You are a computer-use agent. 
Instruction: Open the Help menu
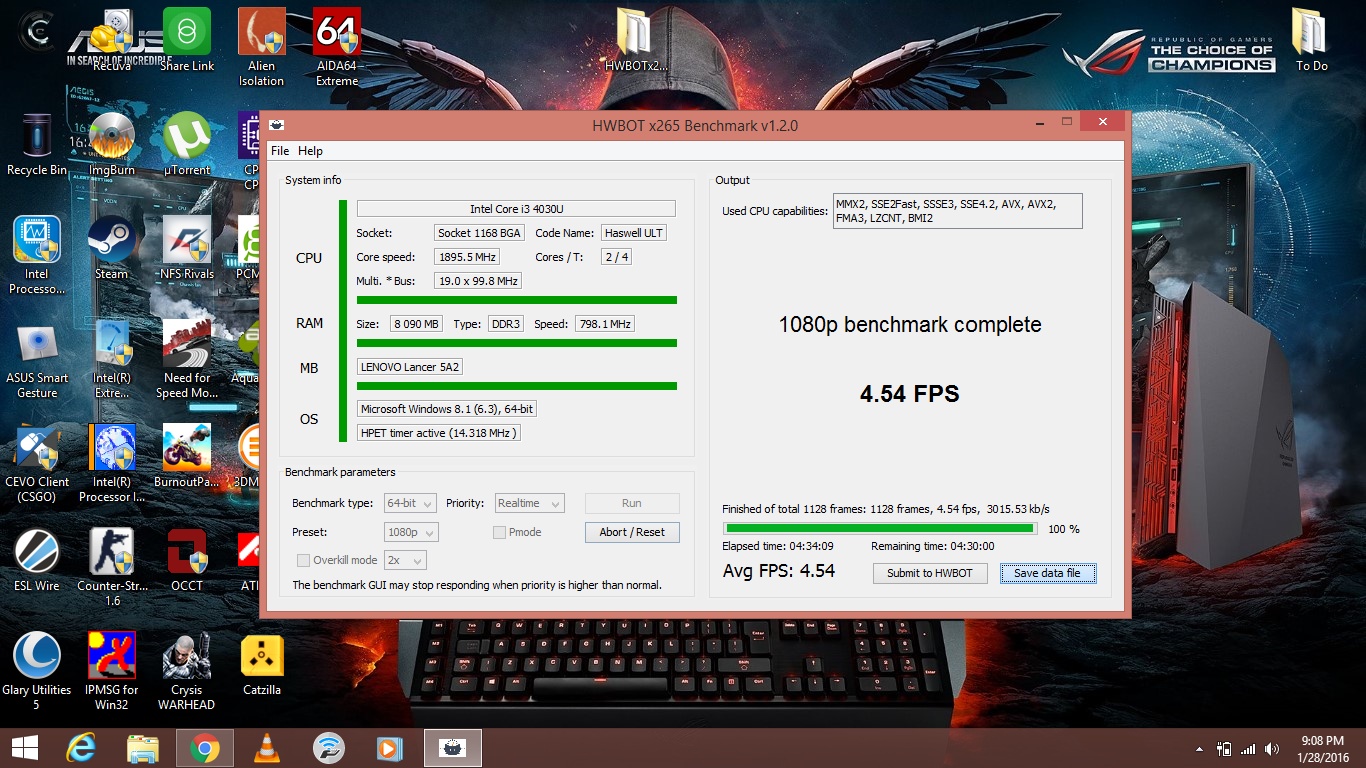coord(311,151)
